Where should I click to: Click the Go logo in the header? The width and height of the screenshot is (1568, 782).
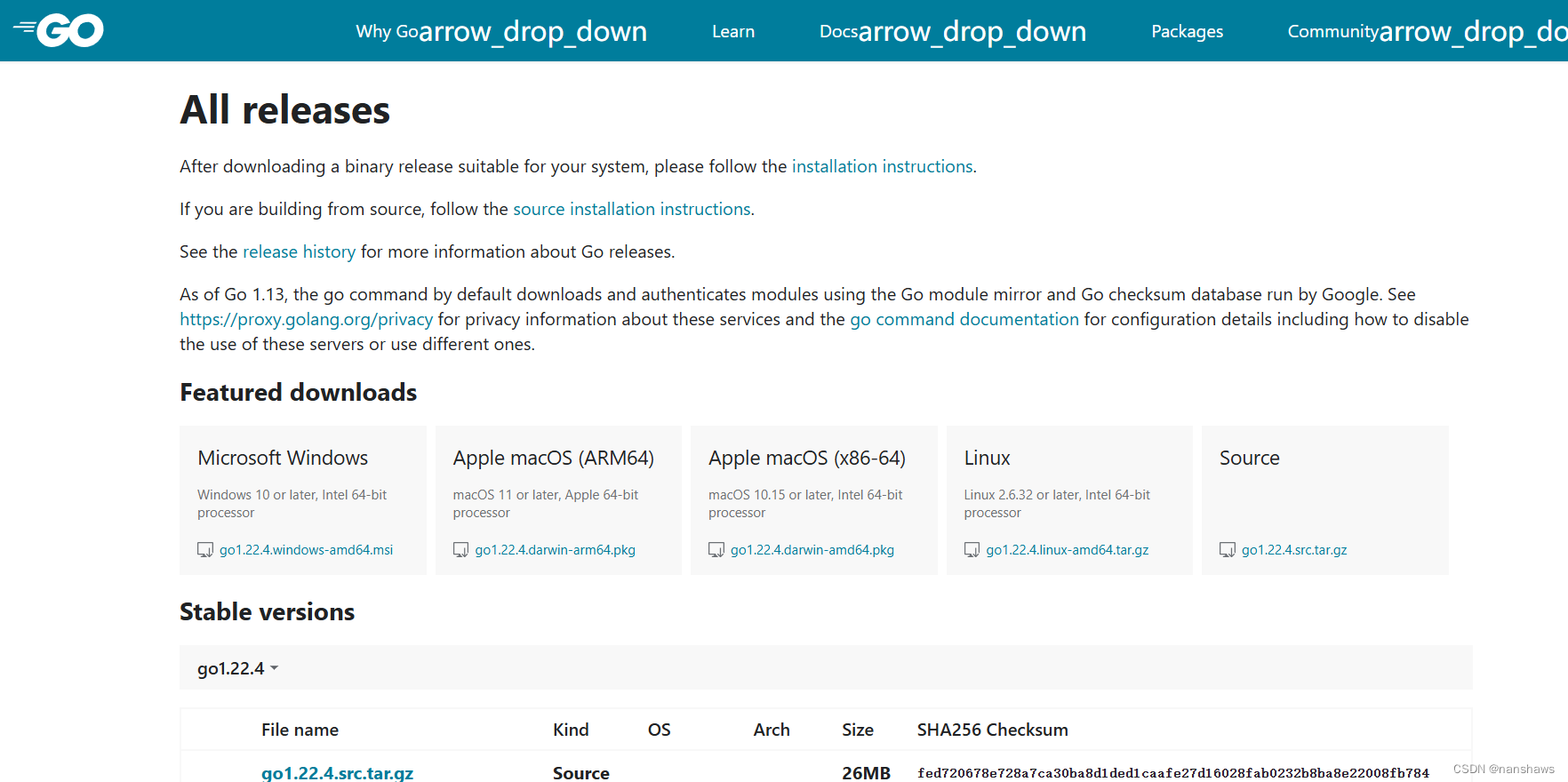59,30
